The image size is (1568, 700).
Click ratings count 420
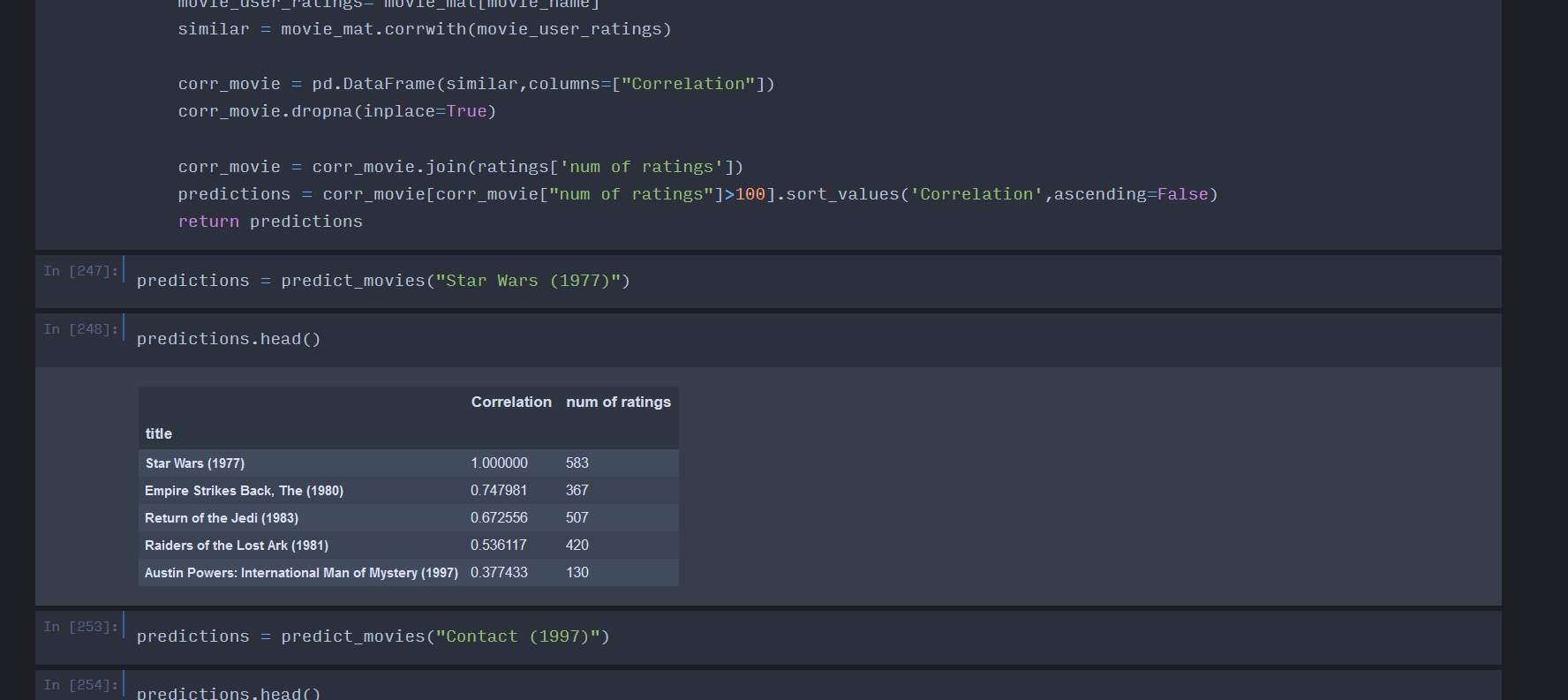pyautogui.click(x=577, y=546)
